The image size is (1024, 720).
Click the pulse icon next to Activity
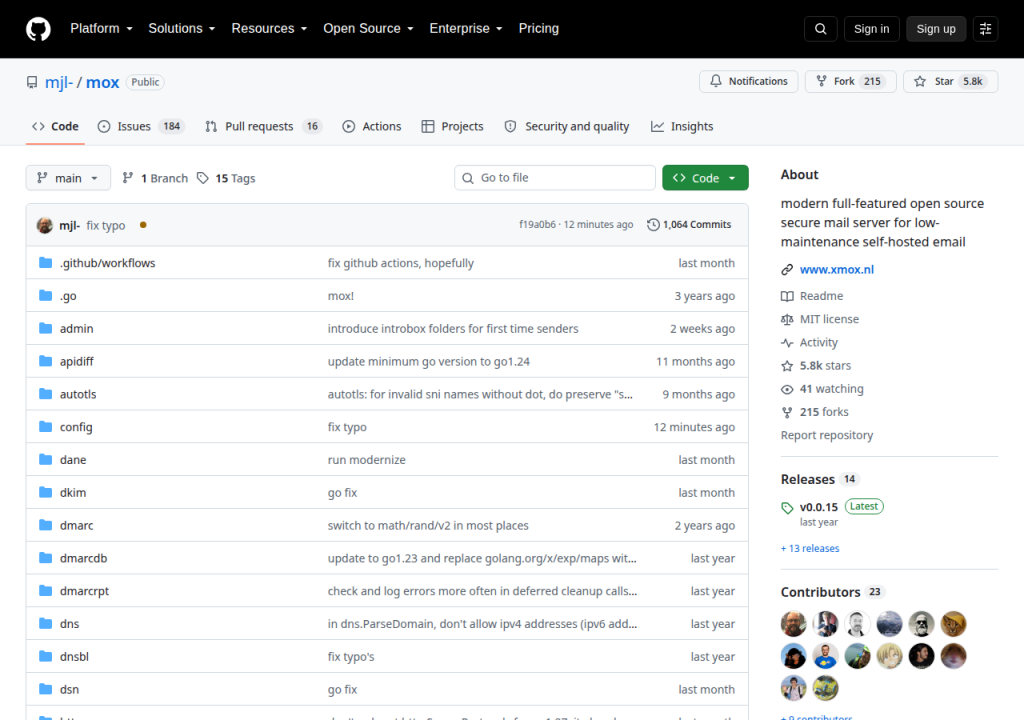[x=787, y=342]
